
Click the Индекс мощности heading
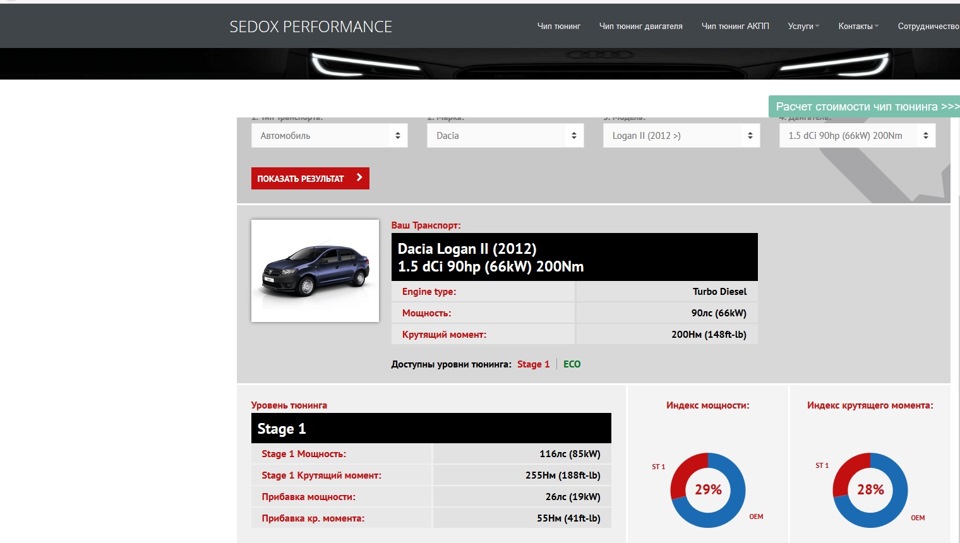coord(708,405)
